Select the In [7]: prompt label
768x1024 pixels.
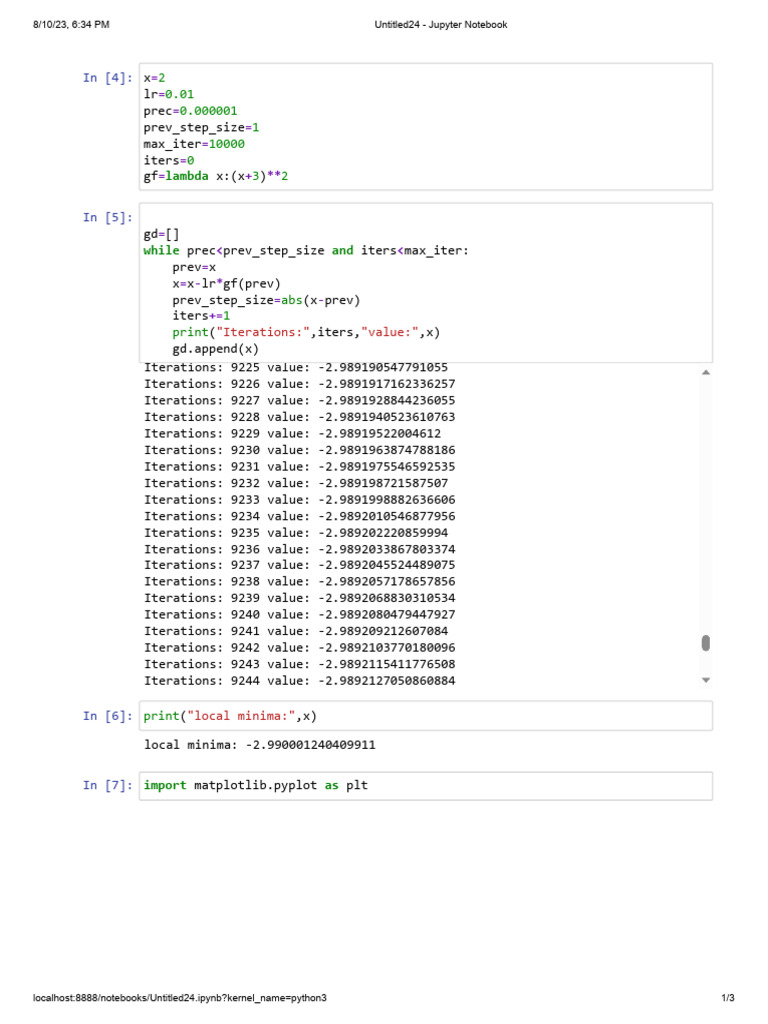click(108, 785)
